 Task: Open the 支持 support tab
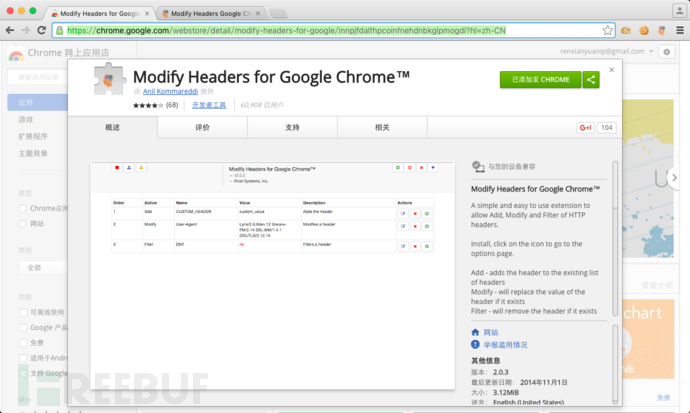click(292, 128)
